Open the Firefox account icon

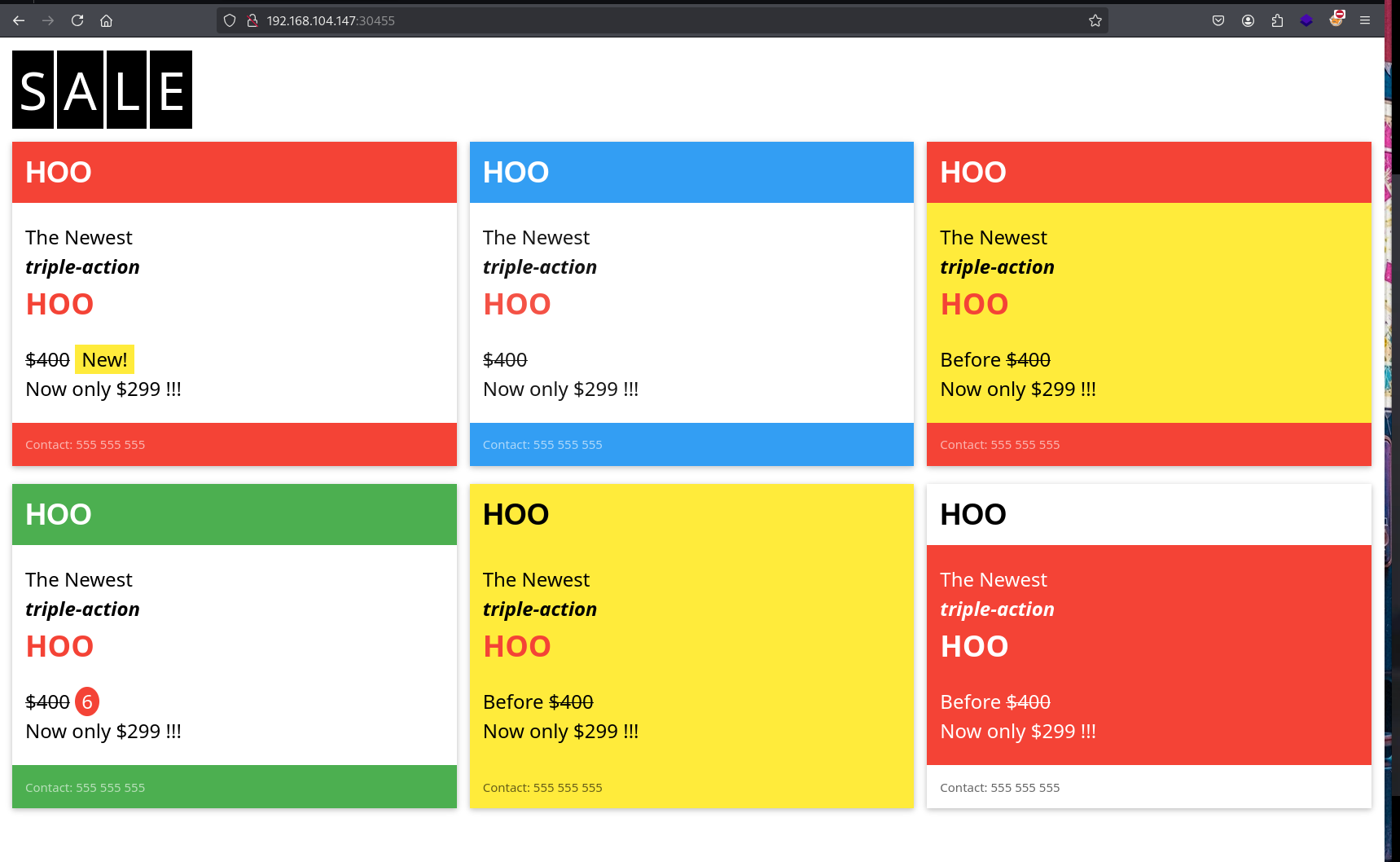pos(1248,20)
